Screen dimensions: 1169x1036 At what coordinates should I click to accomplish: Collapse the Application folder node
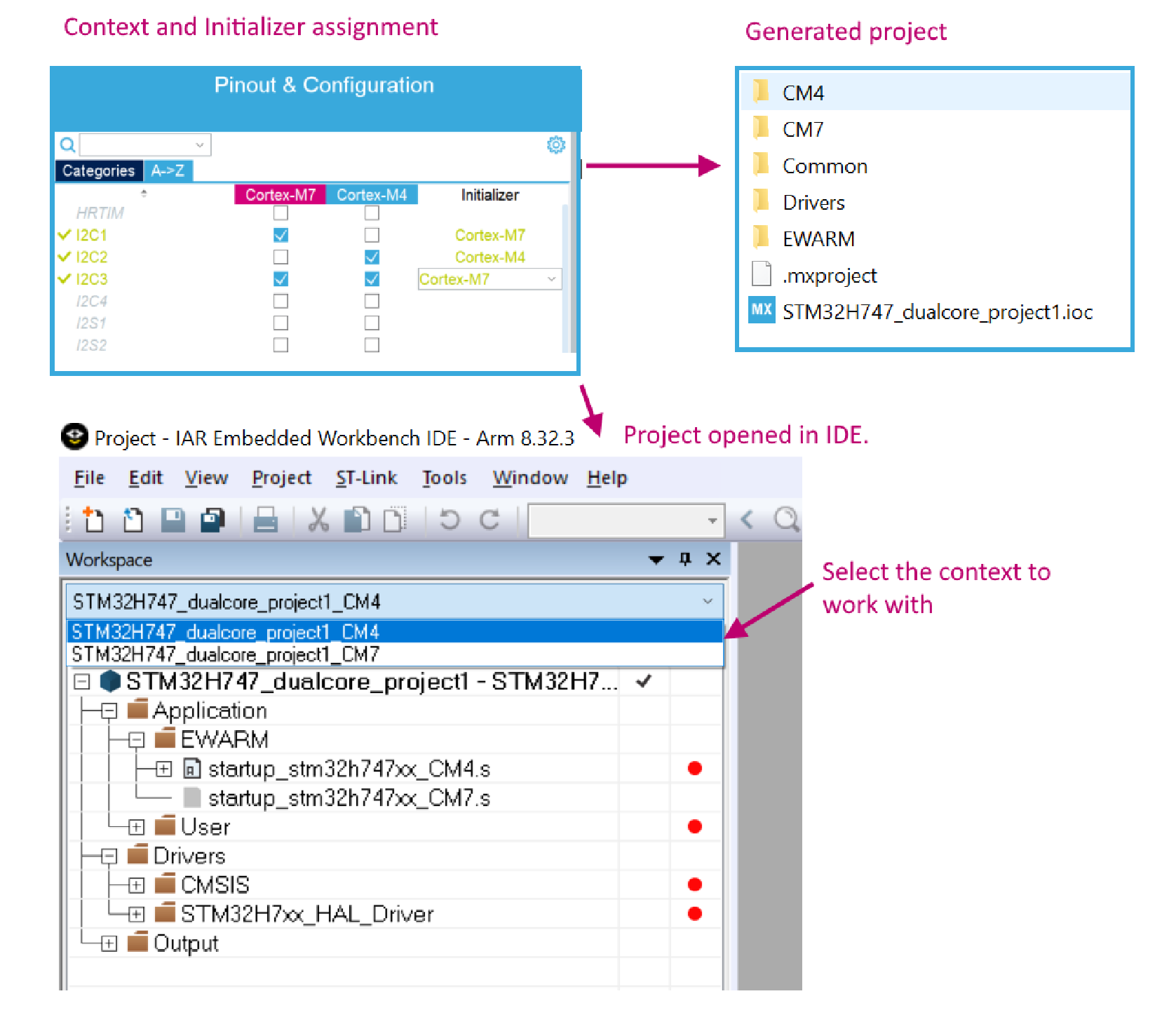tap(109, 711)
